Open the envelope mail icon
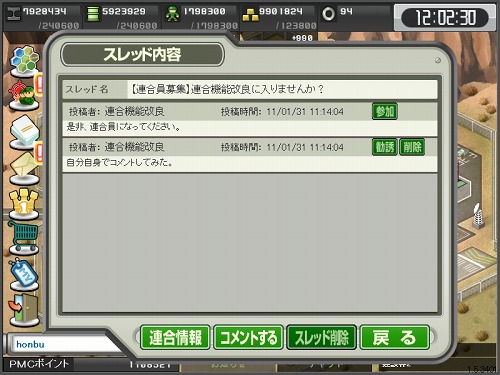The image size is (500, 375). [x=24, y=168]
